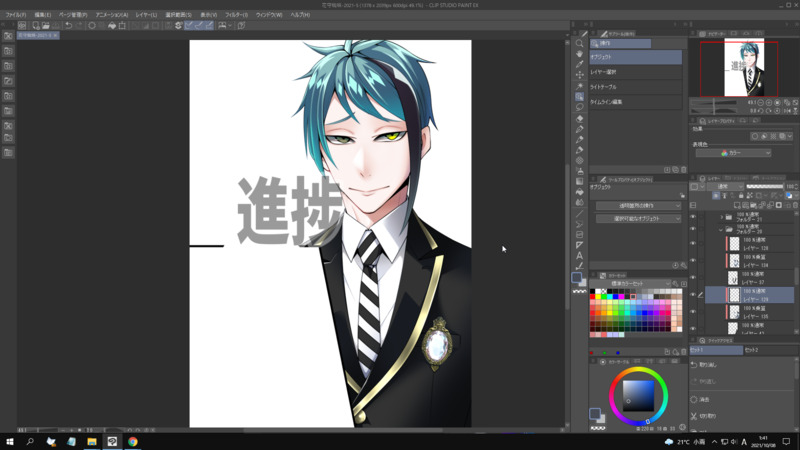This screenshot has width=800, height=450.
Task: Select the Text tool
Action: pyautogui.click(x=580, y=256)
